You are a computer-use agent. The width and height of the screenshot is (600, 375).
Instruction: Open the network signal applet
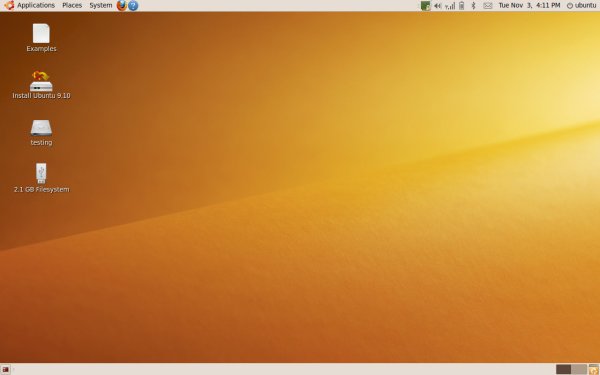point(450,5)
